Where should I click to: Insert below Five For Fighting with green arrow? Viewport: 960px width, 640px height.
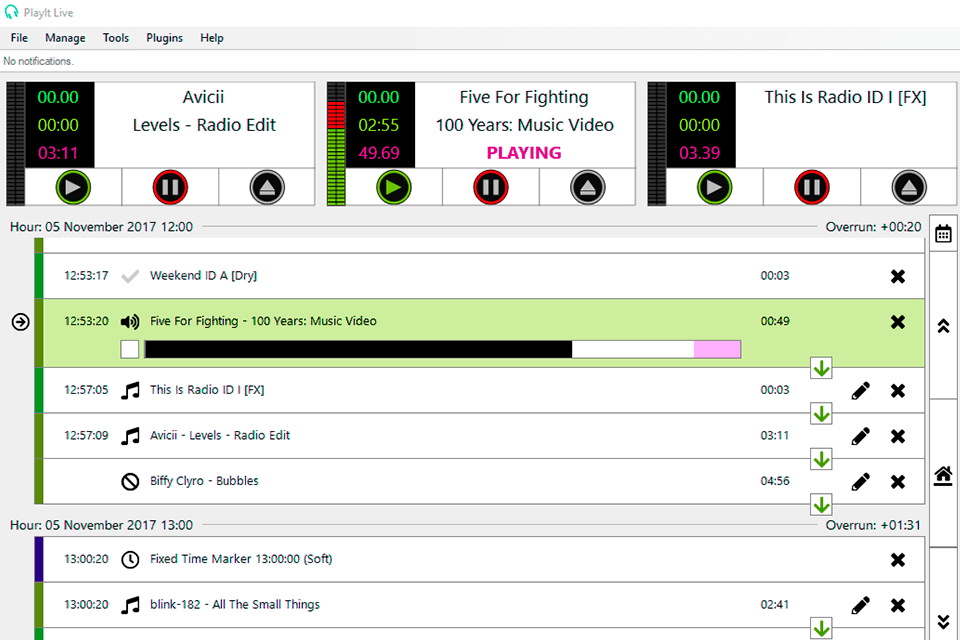coord(821,368)
